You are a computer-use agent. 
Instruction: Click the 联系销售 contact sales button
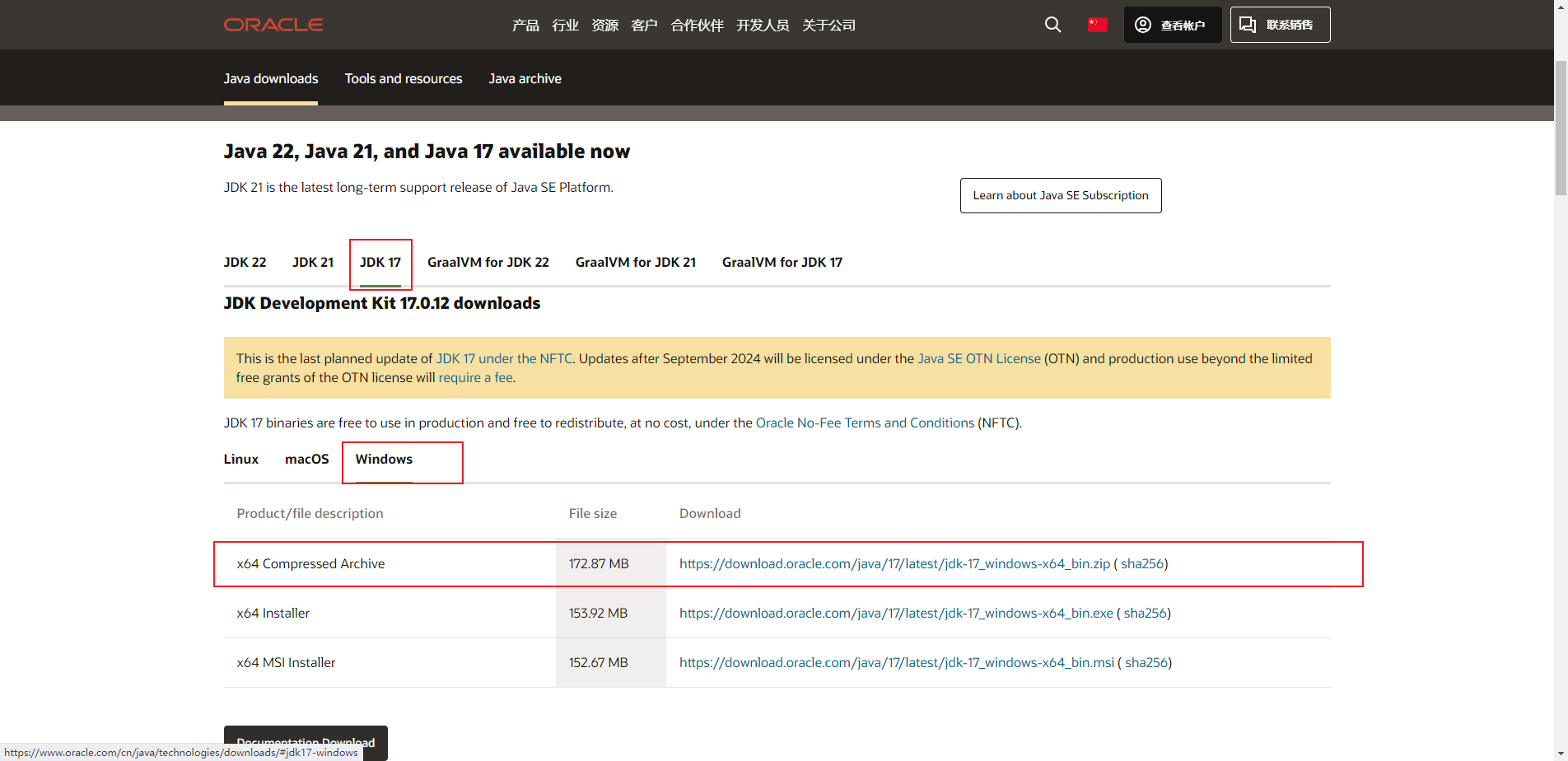tap(1280, 25)
